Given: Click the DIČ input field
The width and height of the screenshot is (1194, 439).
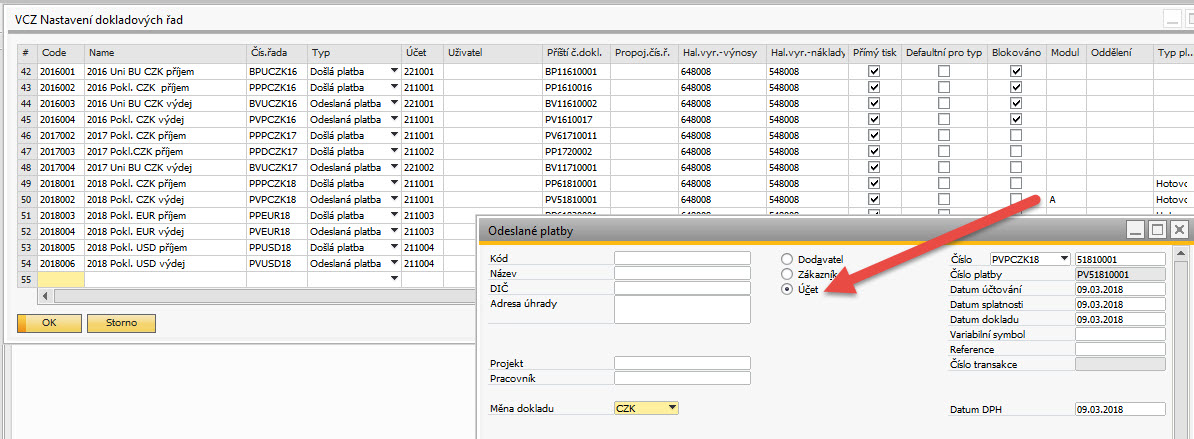Looking at the screenshot, I should pyautogui.click(x=682, y=288).
